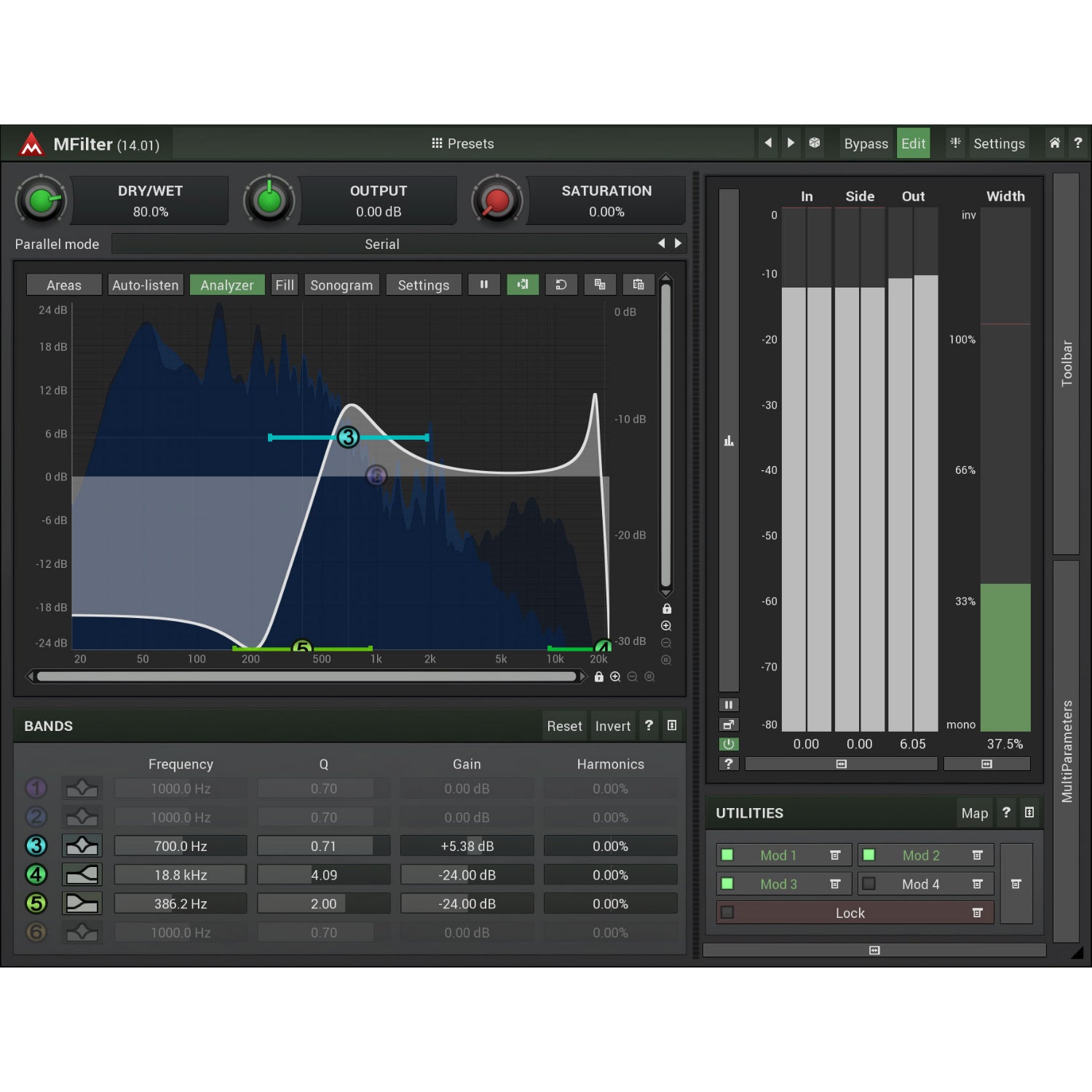1092x1092 pixels.
Task: Open the Presets menu
Action: (463, 143)
